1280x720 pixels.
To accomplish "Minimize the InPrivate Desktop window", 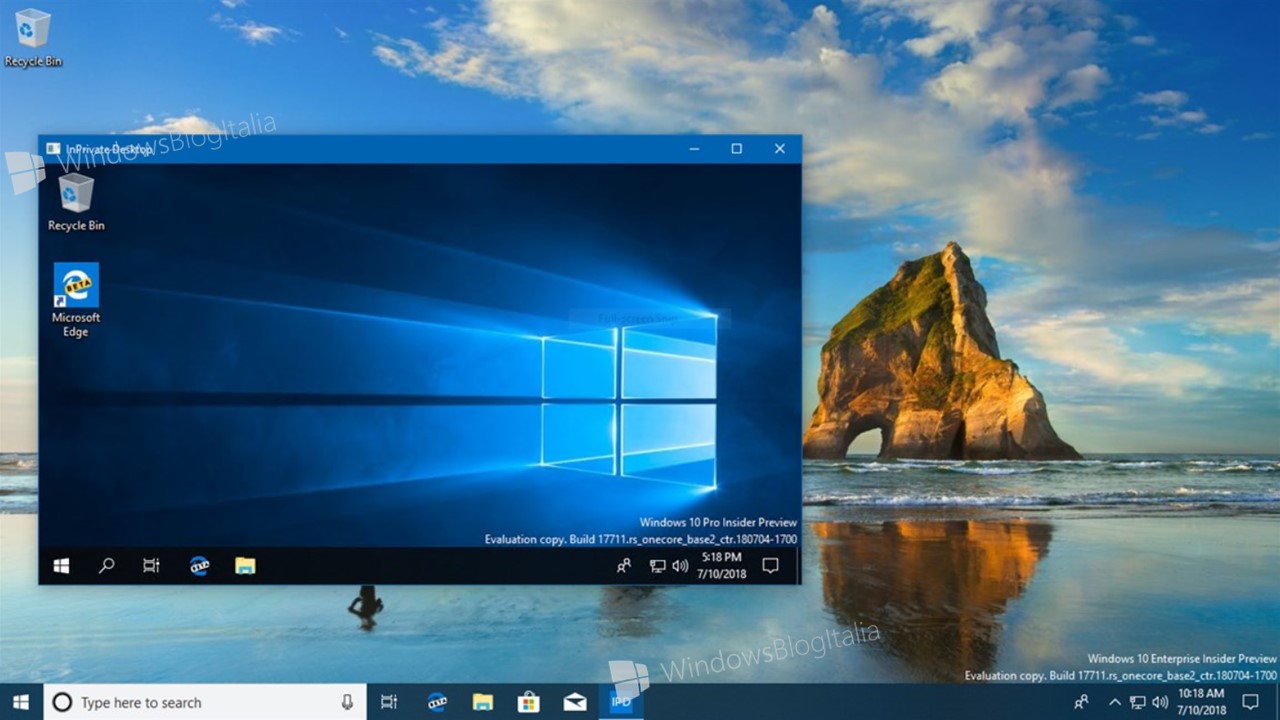I will tap(694, 149).
